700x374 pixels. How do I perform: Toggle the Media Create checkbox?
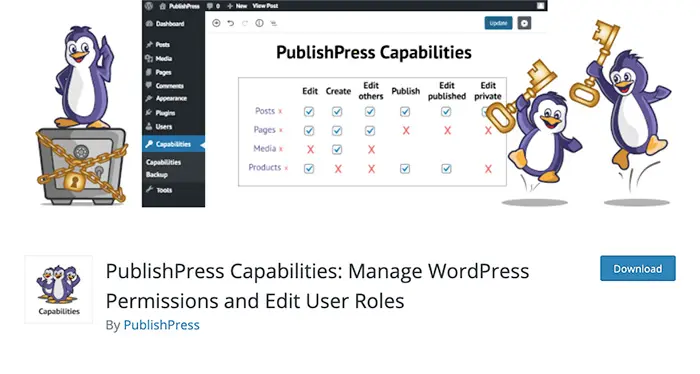pyautogui.click(x=337, y=150)
